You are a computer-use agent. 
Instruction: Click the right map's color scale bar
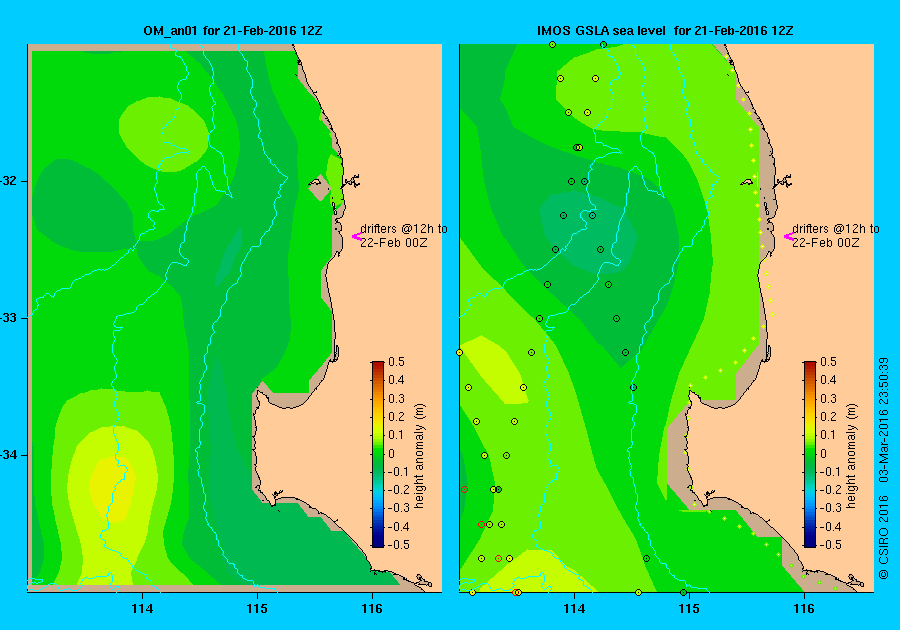pos(809,454)
